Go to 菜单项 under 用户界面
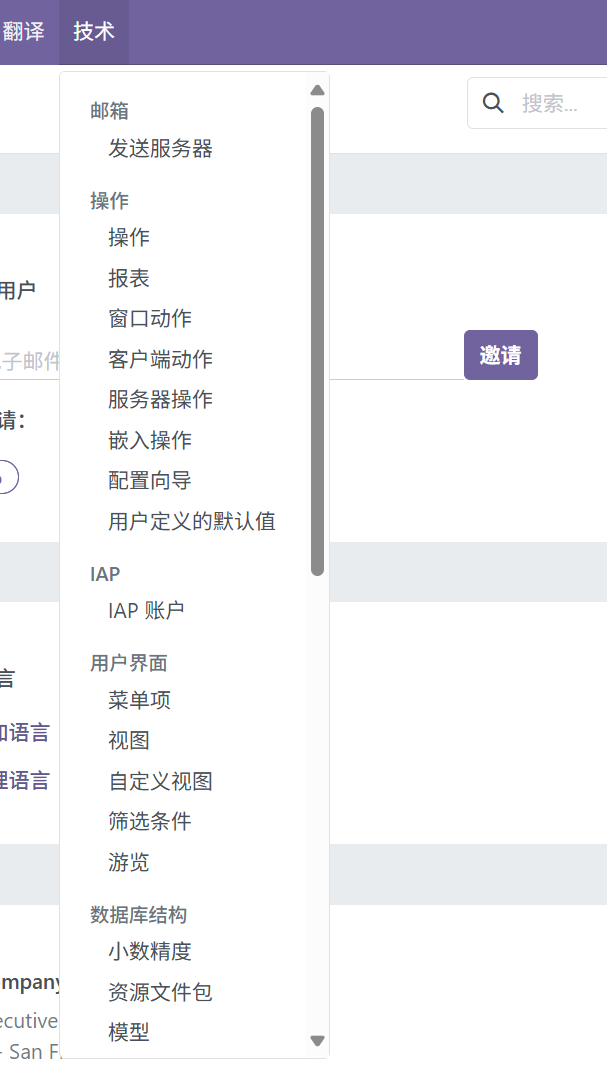This screenshot has height=1065, width=607. 139,700
